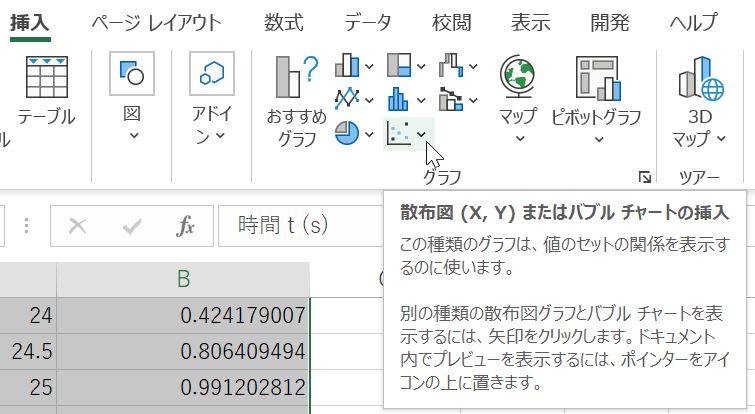Expand the hierarchy chart dropdown arrow
This screenshot has height=414, width=755.
[421, 66]
